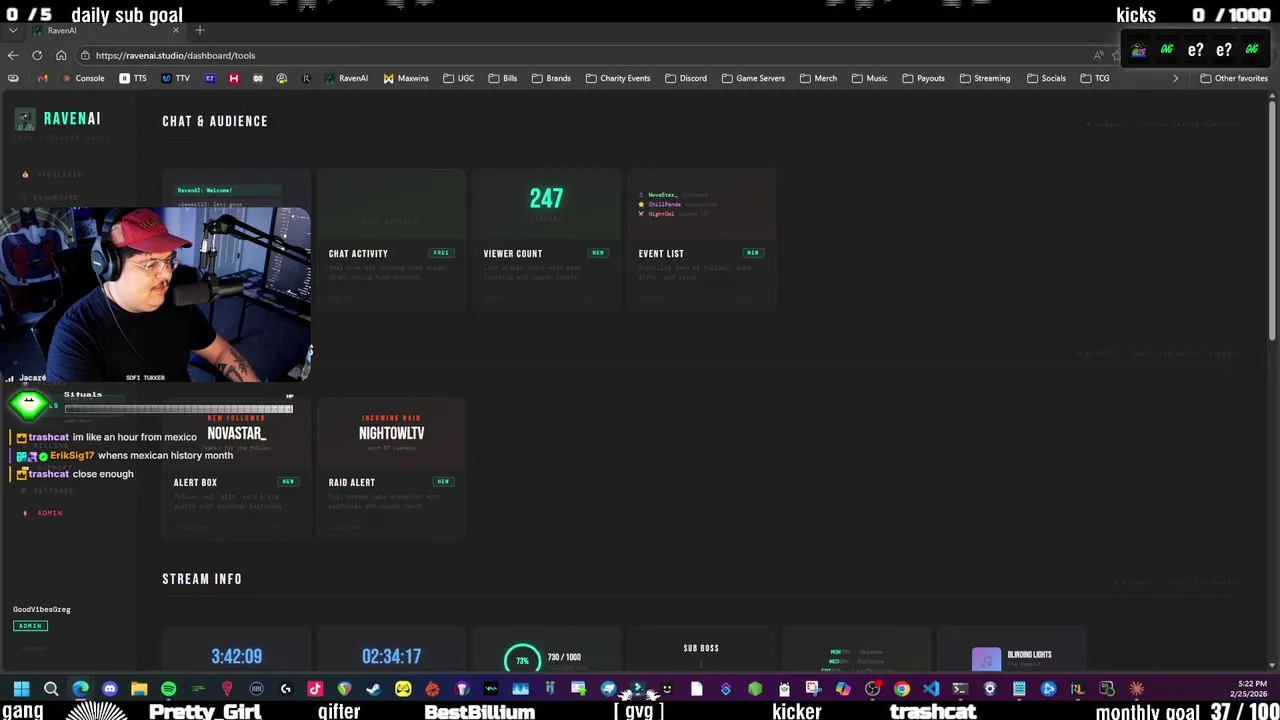Image resolution: width=1280 pixels, height=720 pixels.
Task: Expand the Payouts bookmarks folder
Action: 924,78
